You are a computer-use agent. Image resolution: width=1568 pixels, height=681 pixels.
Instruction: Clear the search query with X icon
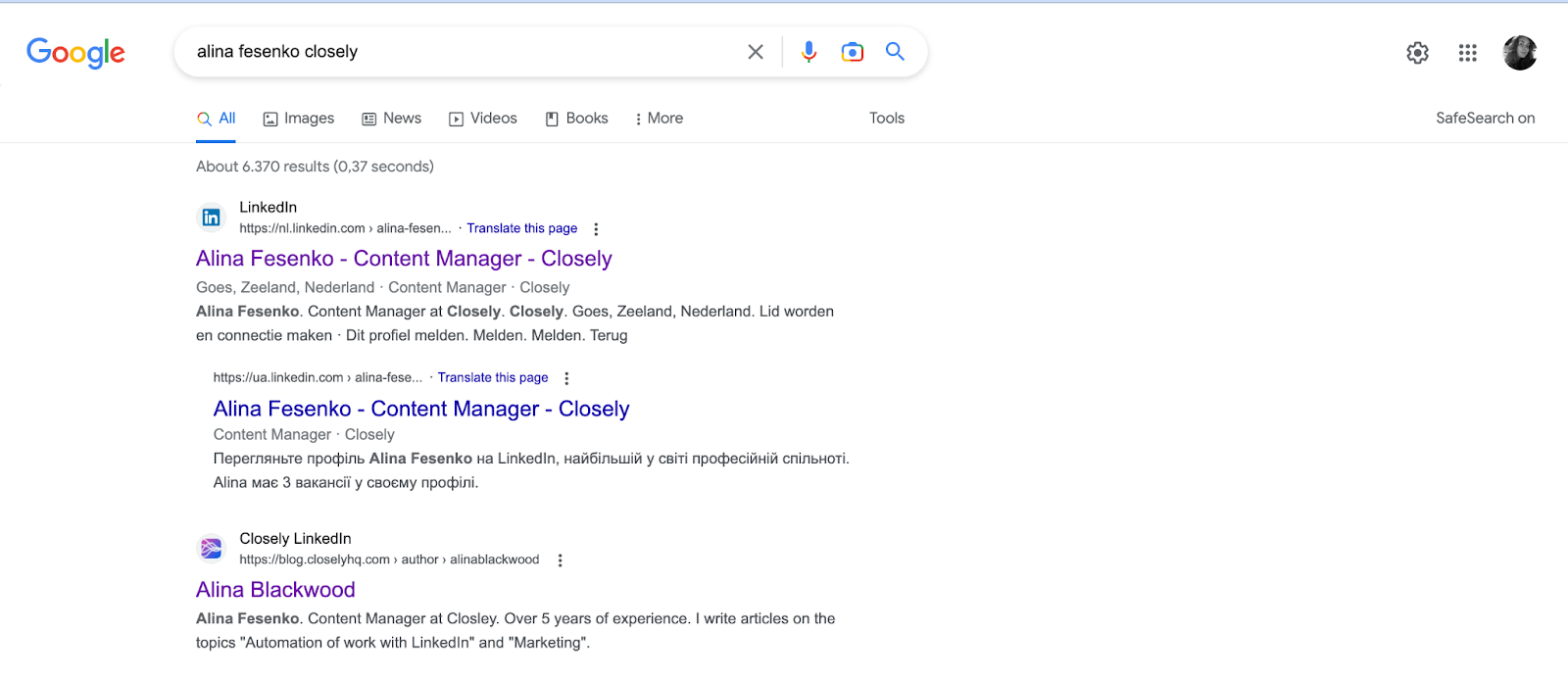click(756, 52)
